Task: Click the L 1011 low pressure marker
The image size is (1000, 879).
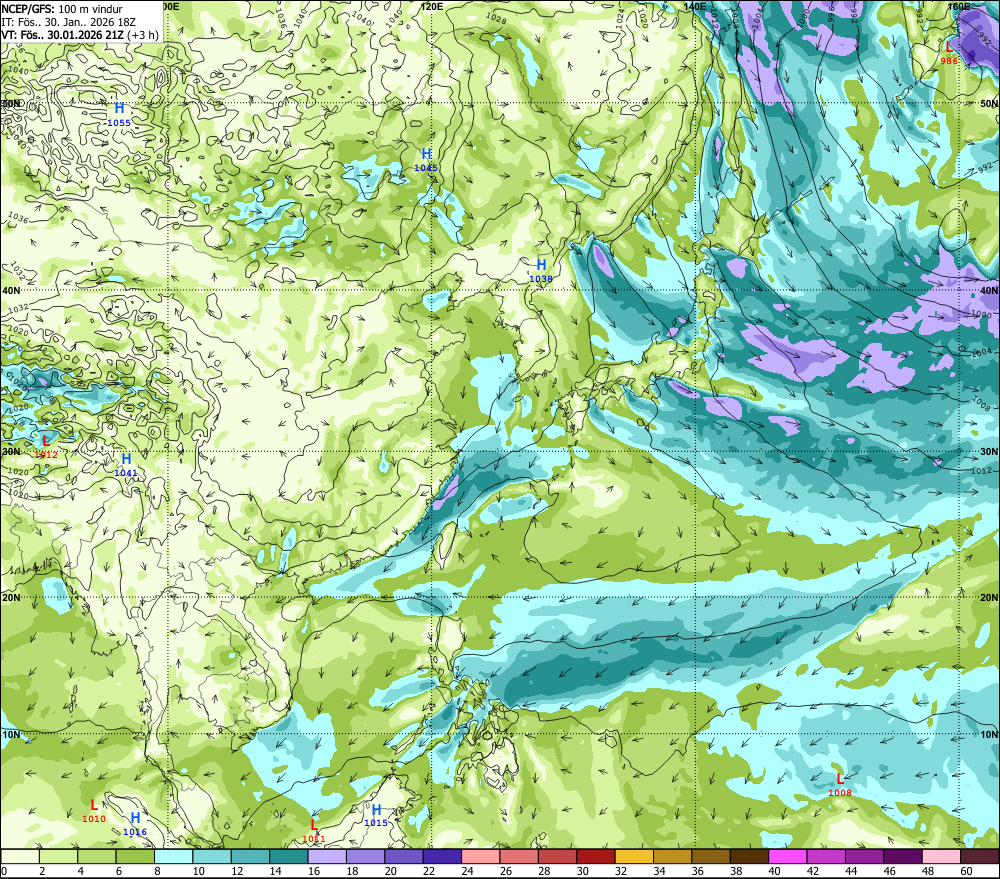Action: click(x=314, y=831)
